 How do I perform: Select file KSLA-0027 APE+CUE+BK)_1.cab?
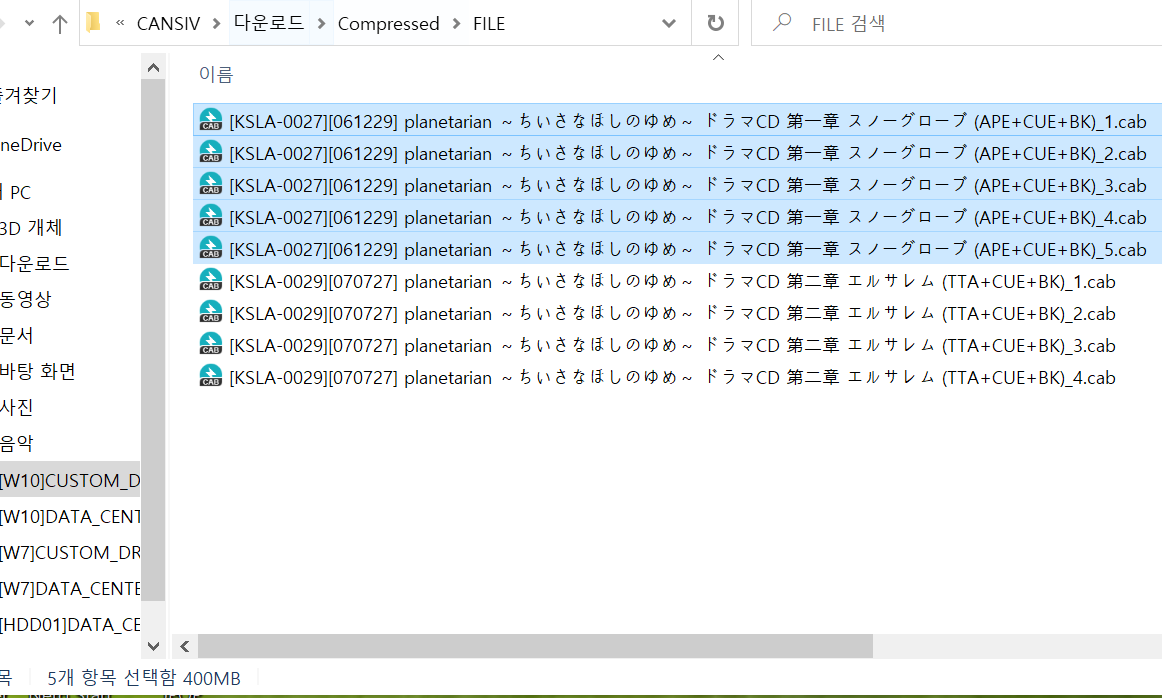tap(677, 120)
